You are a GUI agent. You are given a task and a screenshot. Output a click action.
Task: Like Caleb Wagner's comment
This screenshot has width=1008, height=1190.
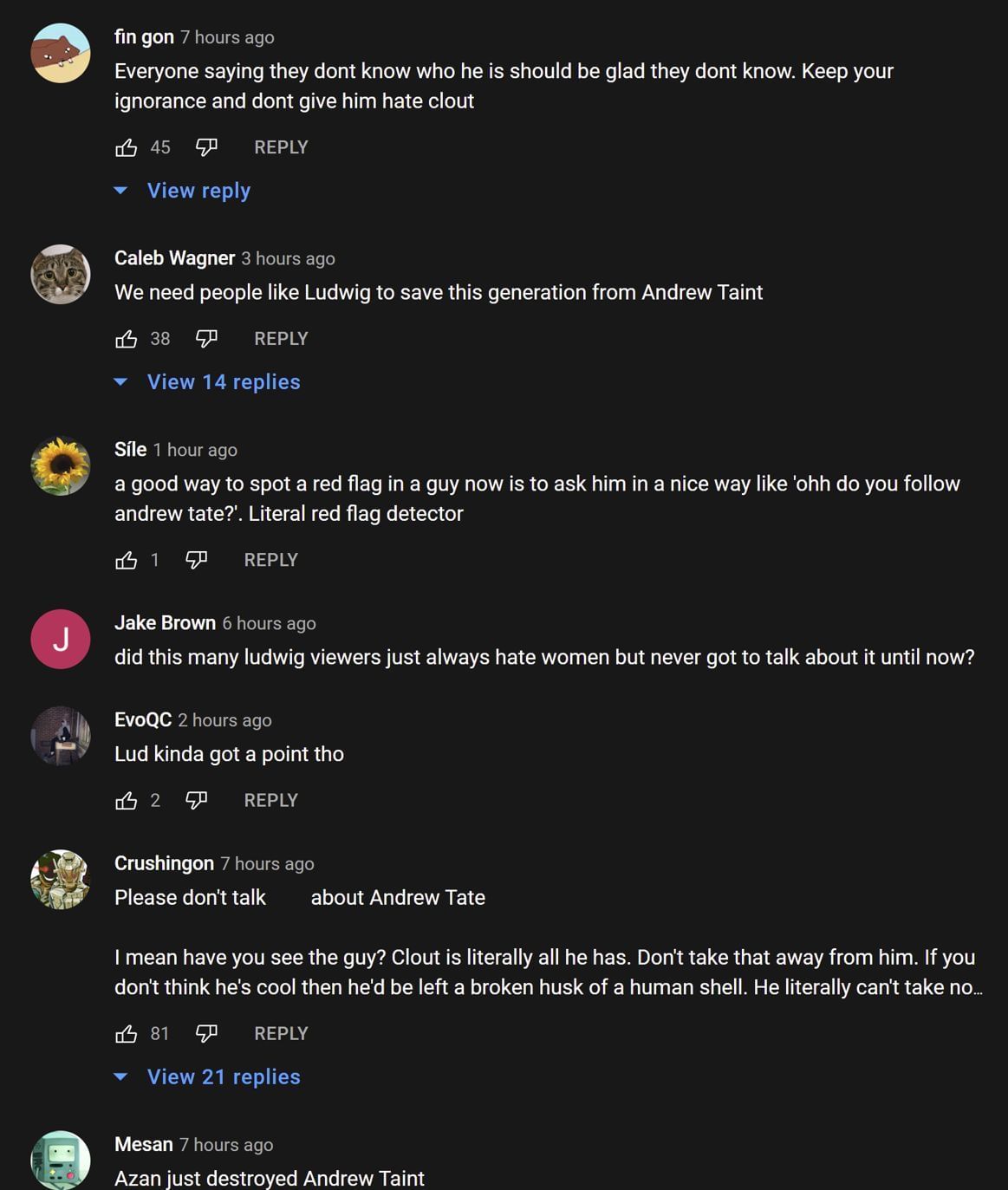click(127, 339)
